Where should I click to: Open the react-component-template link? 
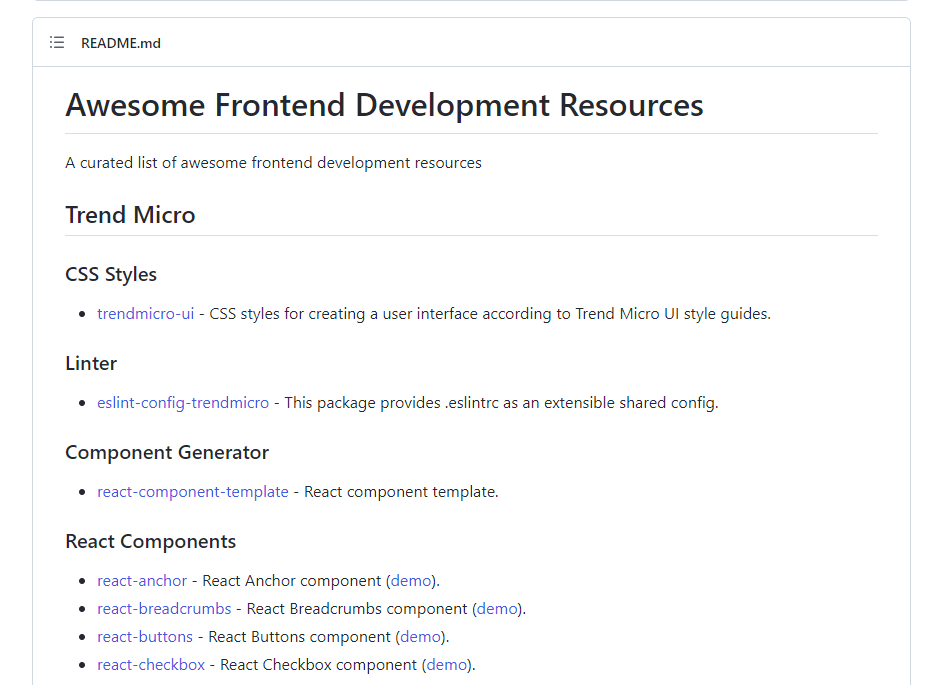click(x=193, y=492)
